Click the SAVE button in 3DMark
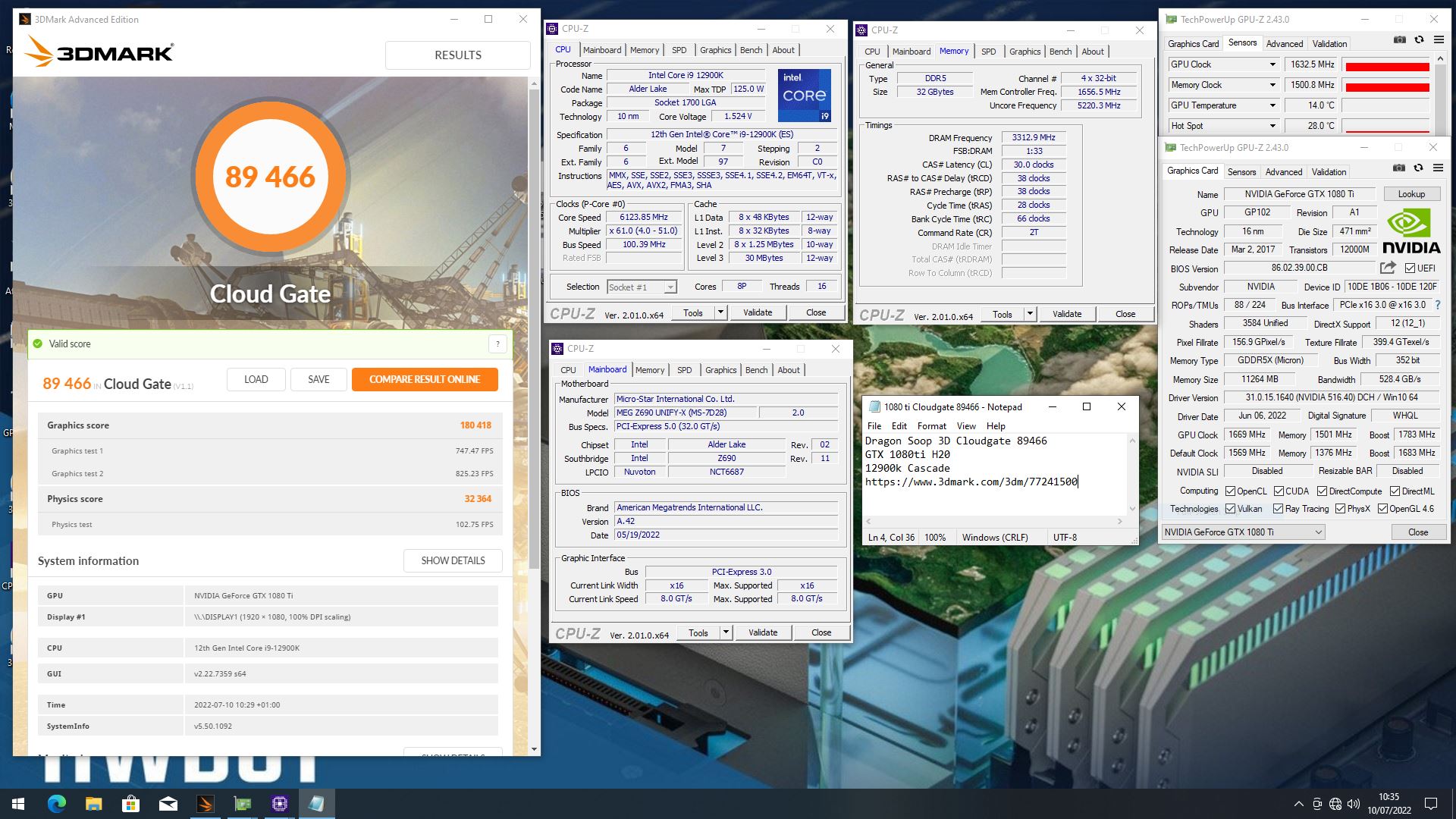1456x819 pixels. (x=318, y=379)
